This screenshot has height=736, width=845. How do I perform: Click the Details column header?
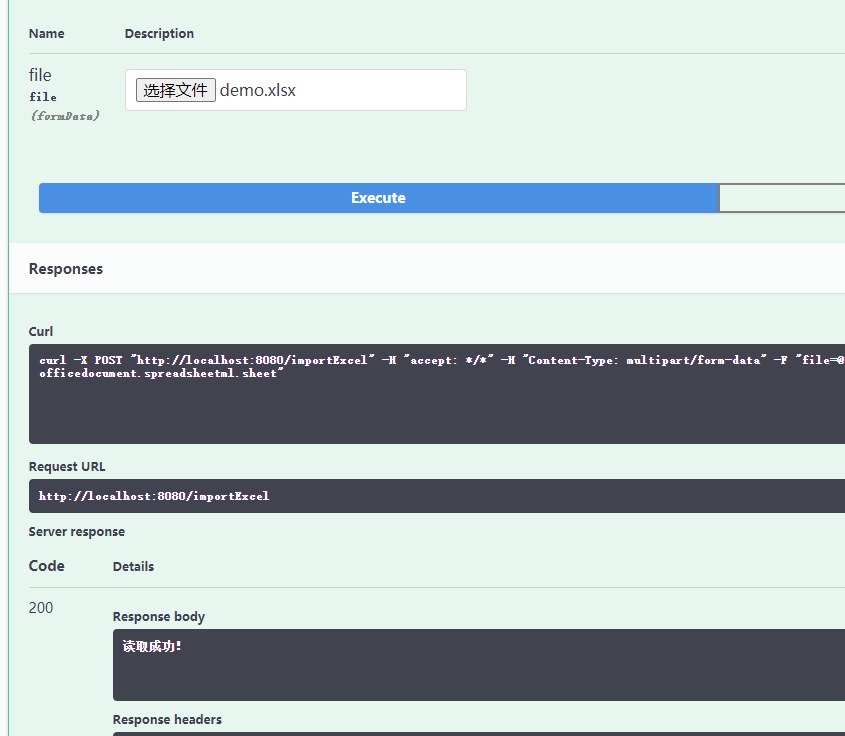[133, 566]
